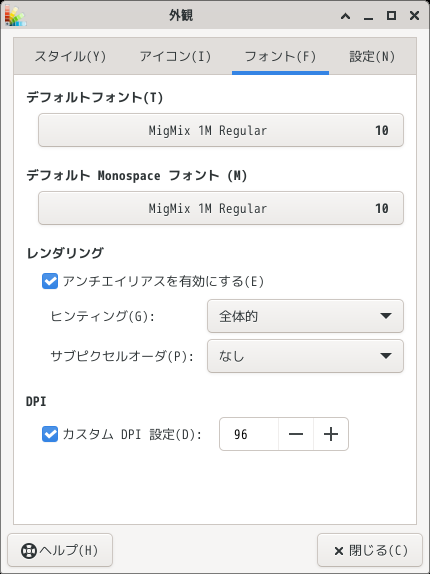Click the DPI value field showing 96

249,434
